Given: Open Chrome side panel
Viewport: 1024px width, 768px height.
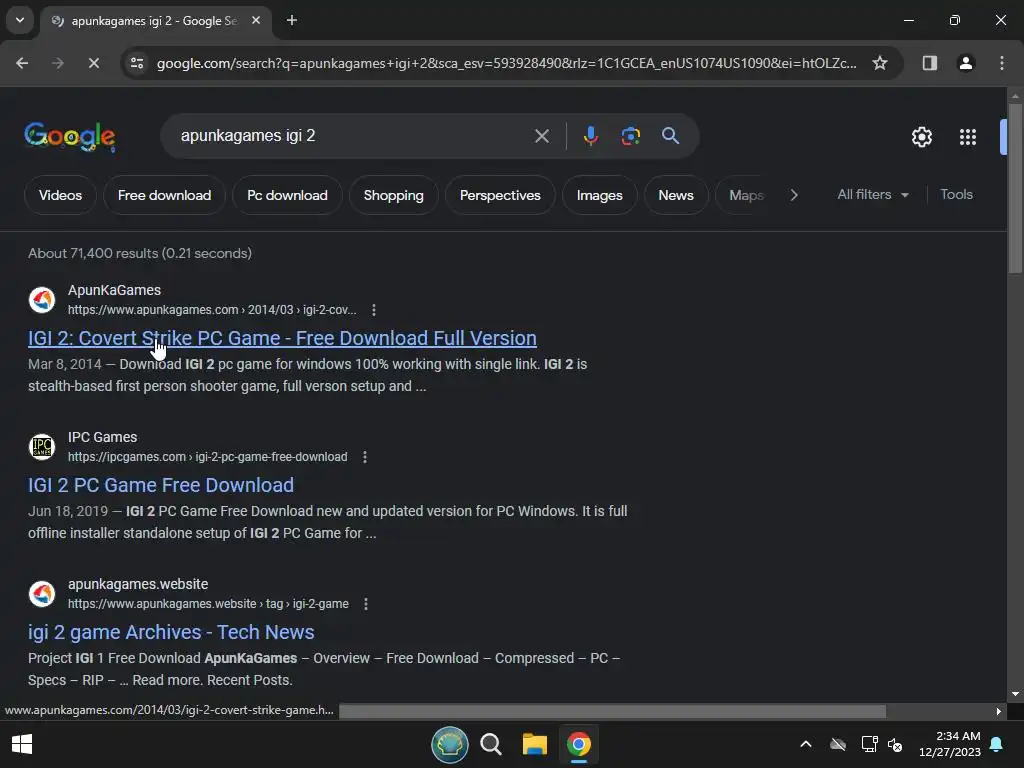Looking at the screenshot, I should click(929, 63).
